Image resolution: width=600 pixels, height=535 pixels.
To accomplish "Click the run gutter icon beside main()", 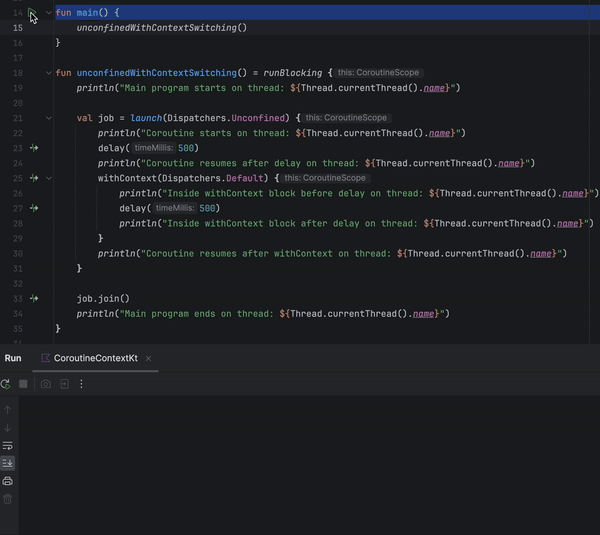I will point(33,12).
